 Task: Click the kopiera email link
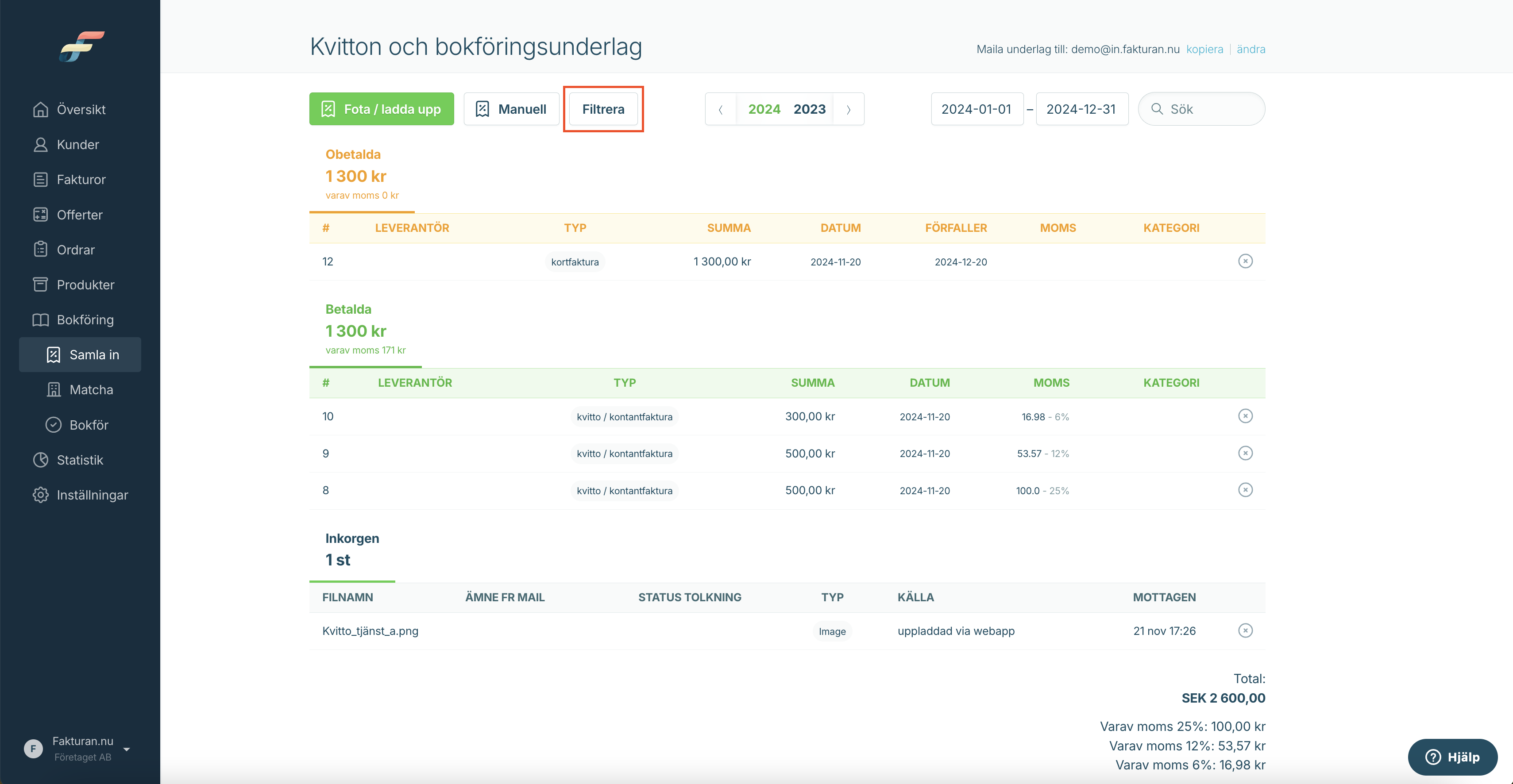click(x=1204, y=49)
